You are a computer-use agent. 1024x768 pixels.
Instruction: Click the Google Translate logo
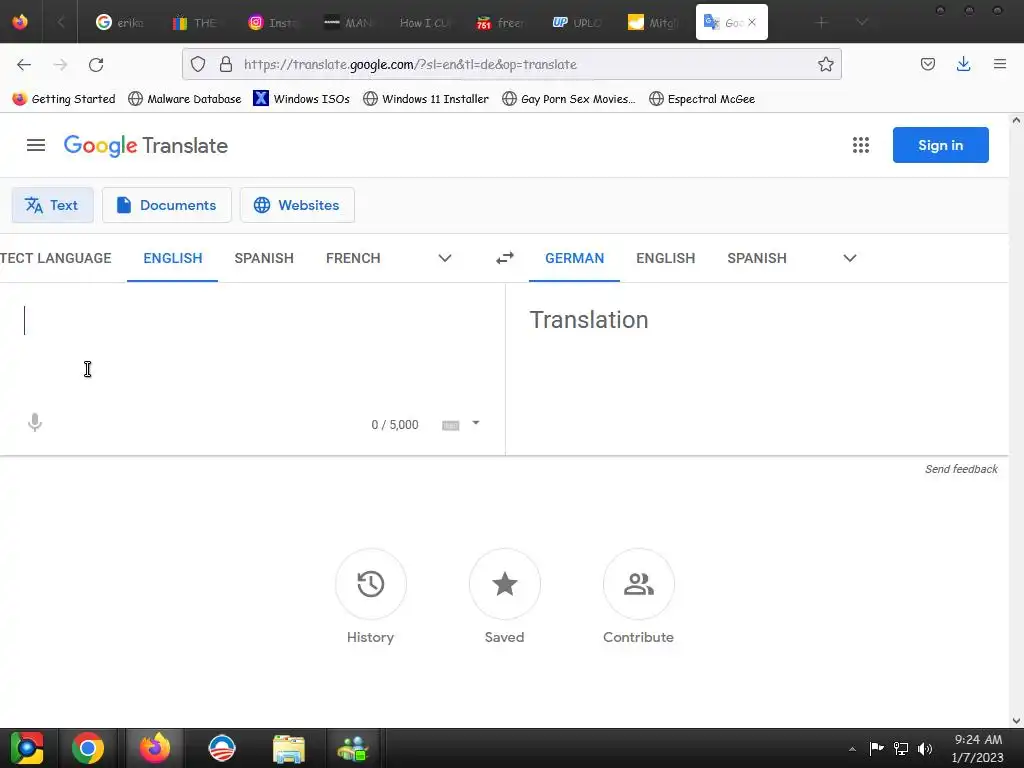tap(146, 145)
